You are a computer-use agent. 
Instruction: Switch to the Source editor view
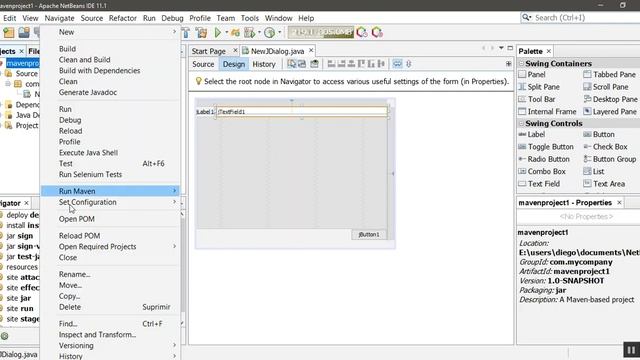coord(203,64)
